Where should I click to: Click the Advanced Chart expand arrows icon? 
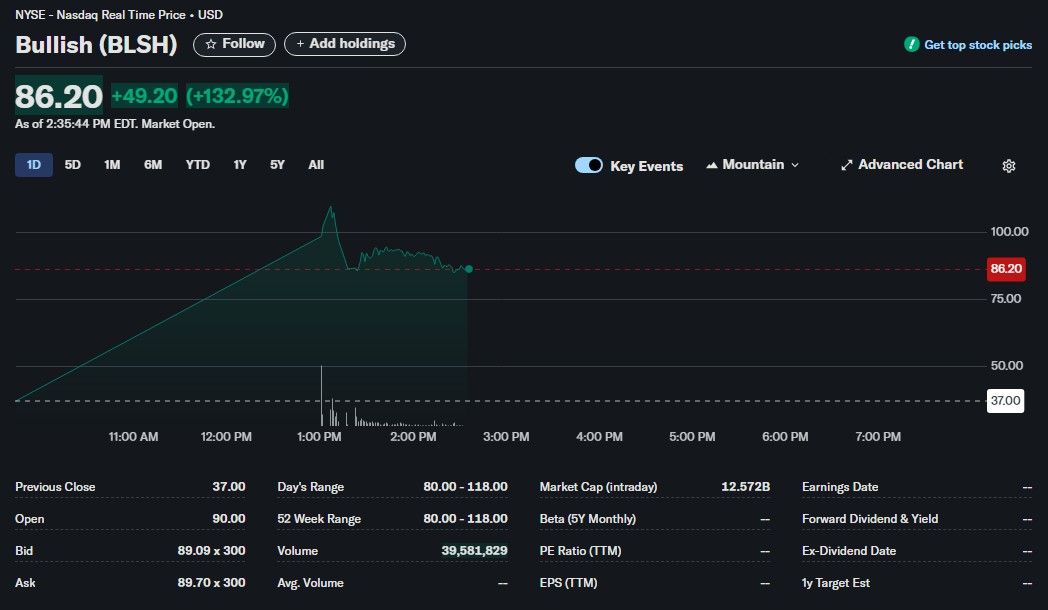click(x=846, y=165)
